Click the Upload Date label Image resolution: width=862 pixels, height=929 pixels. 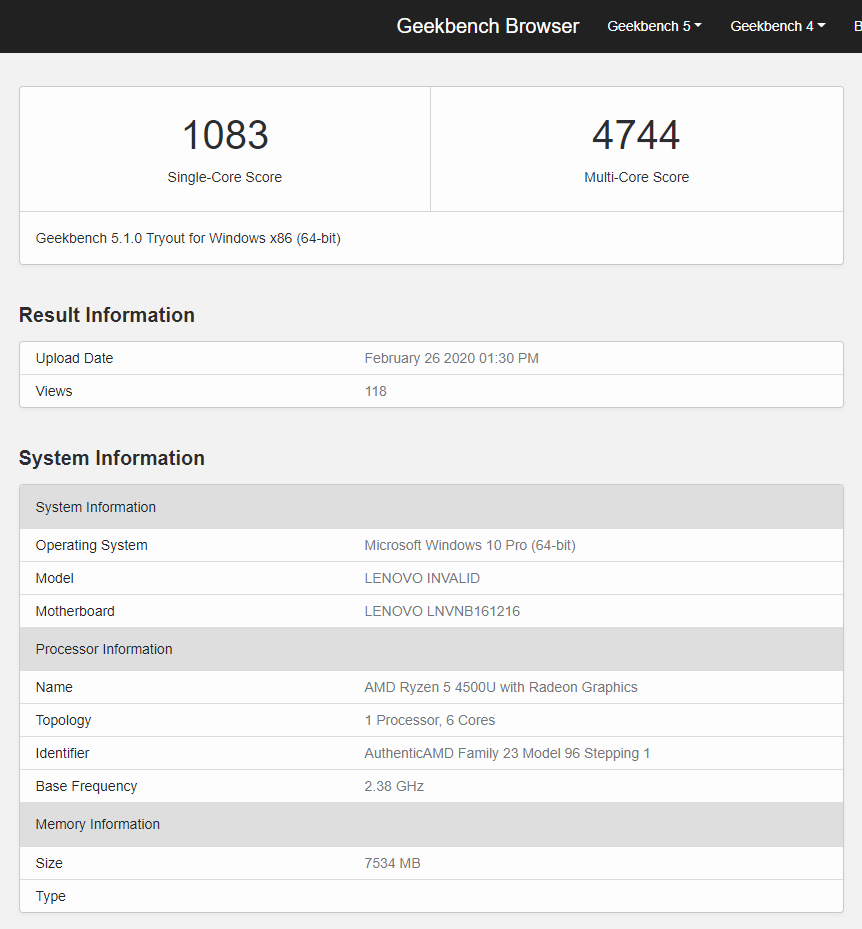click(x=74, y=358)
